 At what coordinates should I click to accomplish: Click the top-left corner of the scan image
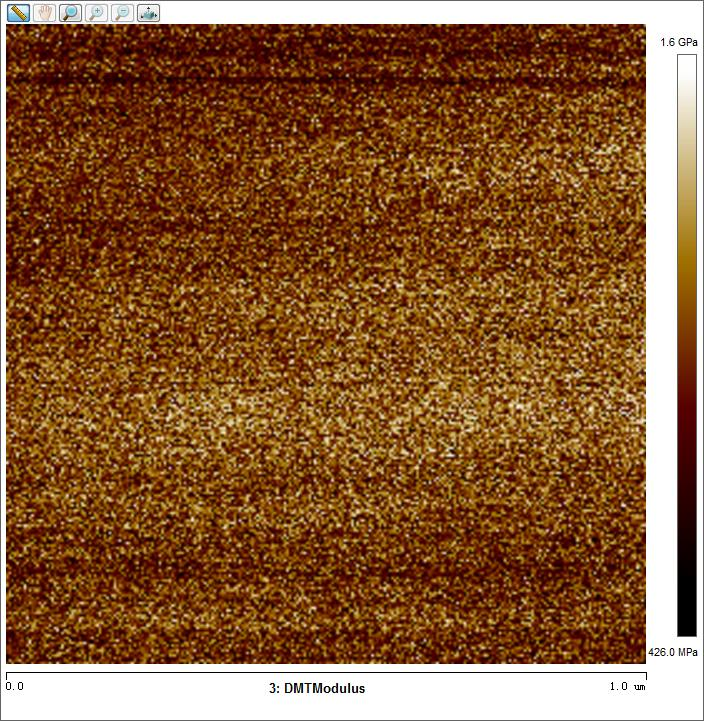tap(9, 27)
